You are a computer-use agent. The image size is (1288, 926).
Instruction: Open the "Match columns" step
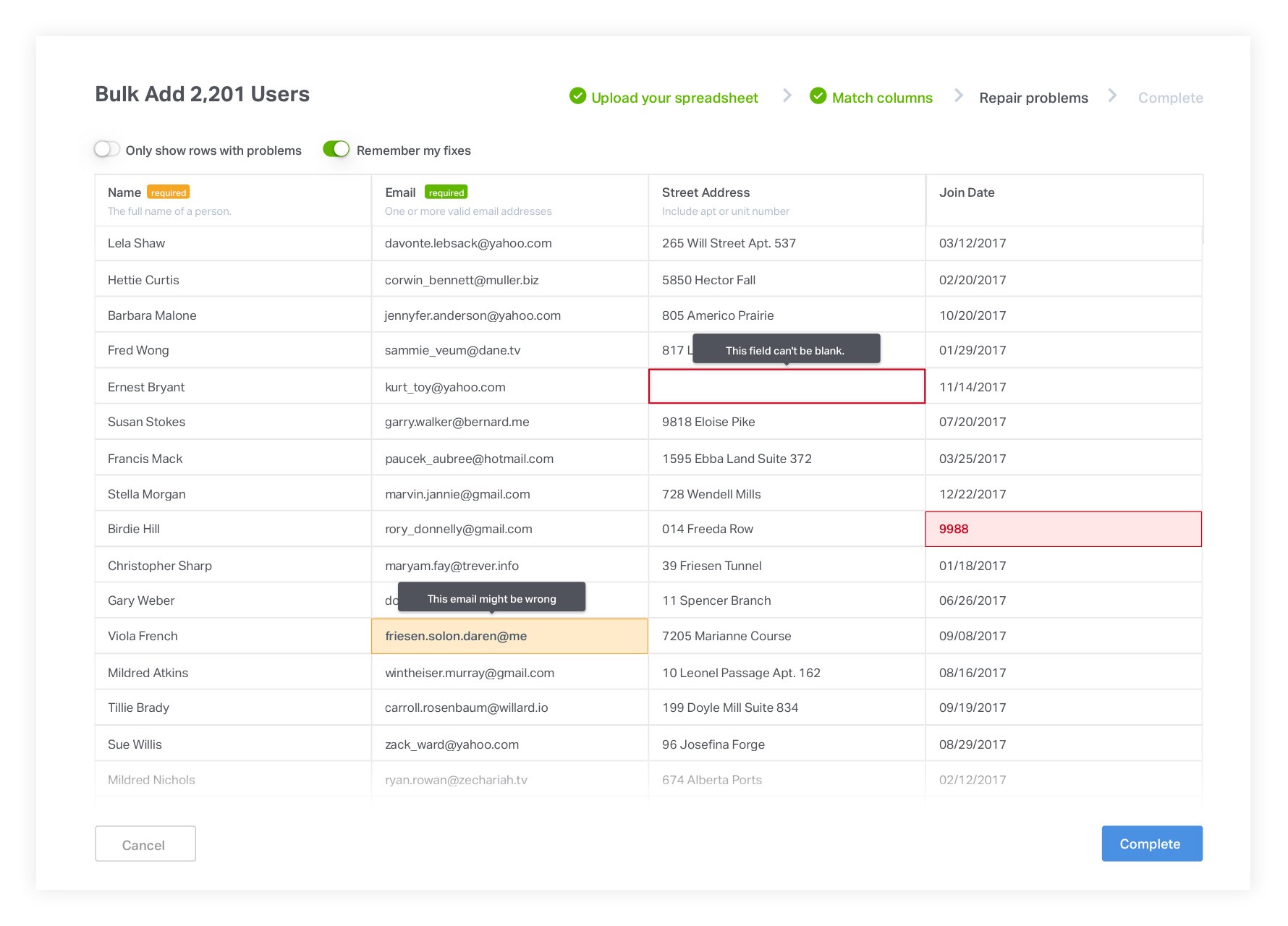tap(882, 97)
